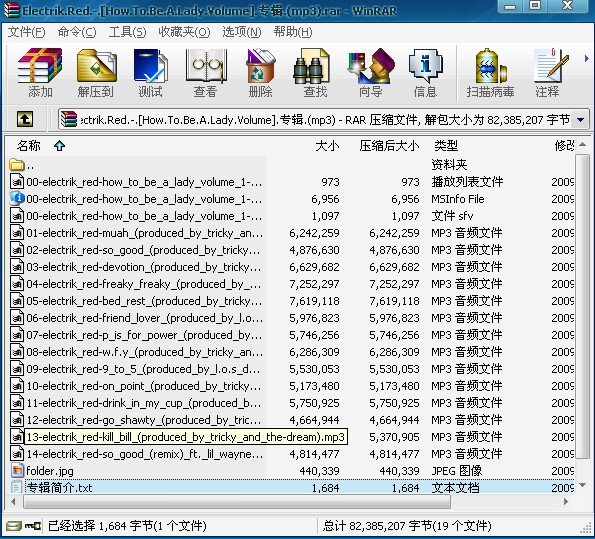Select the parent folder '..' icon
Screen dimensions: 595x539
(x=17, y=165)
